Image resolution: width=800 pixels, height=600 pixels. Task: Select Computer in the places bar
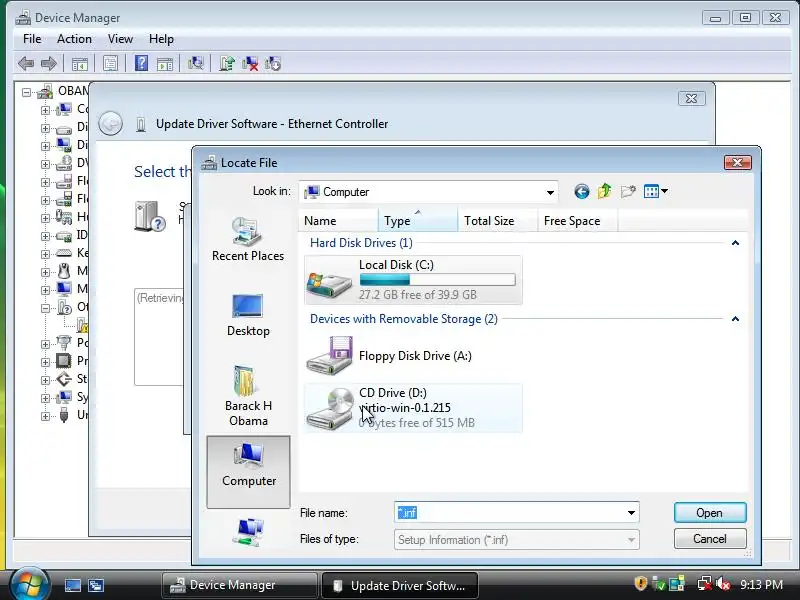tap(248, 471)
